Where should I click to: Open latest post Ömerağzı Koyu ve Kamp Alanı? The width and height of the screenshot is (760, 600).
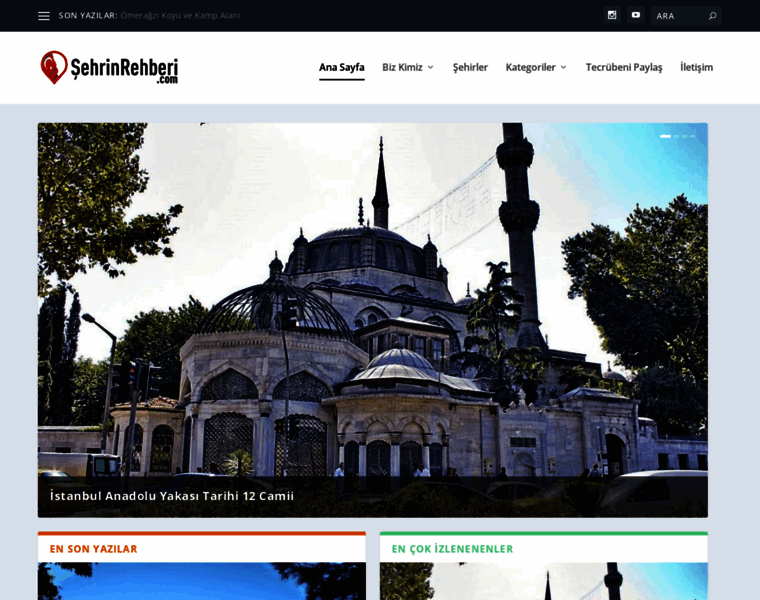(180, 16)
